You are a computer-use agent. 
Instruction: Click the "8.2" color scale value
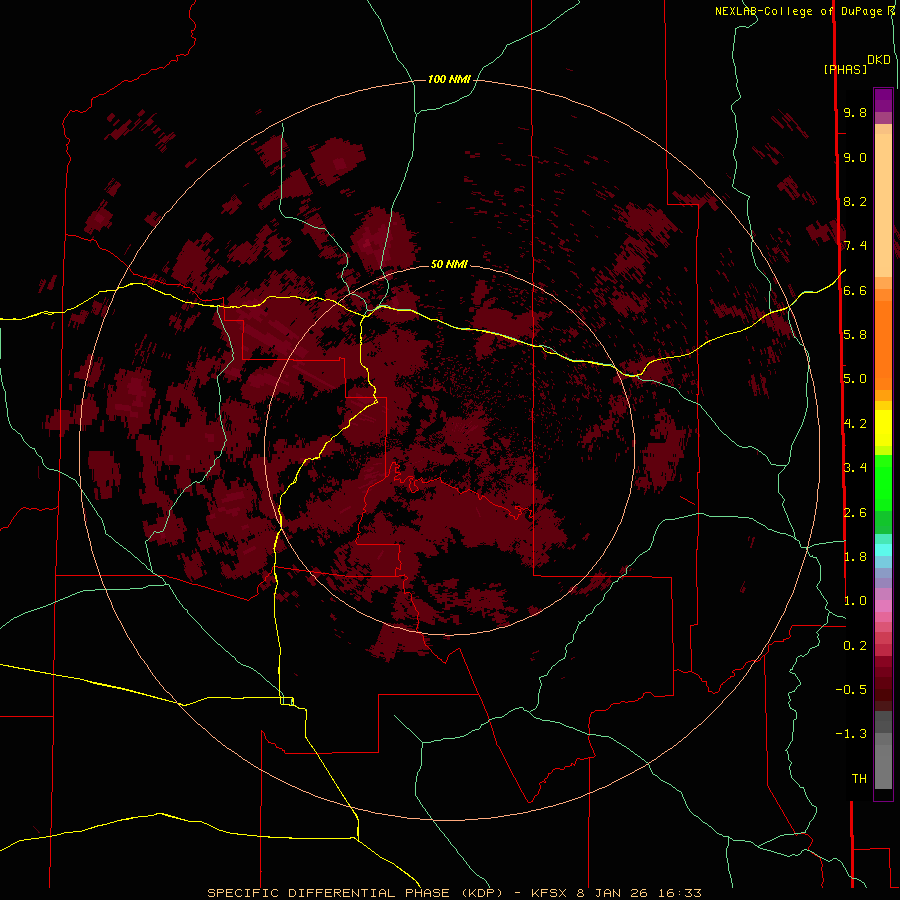[855, 201]
